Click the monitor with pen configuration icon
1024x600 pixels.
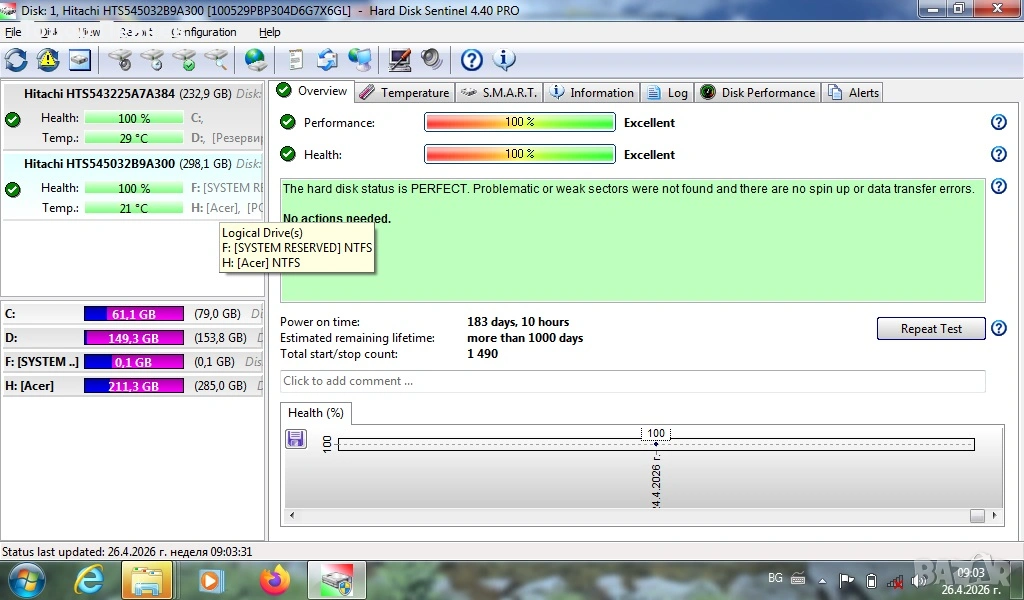(400, 60)
